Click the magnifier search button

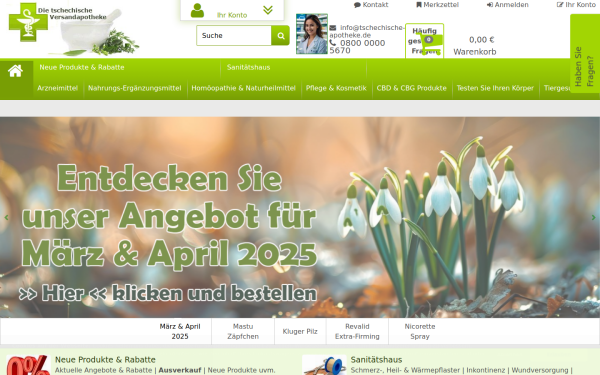(x=280, y=36)
